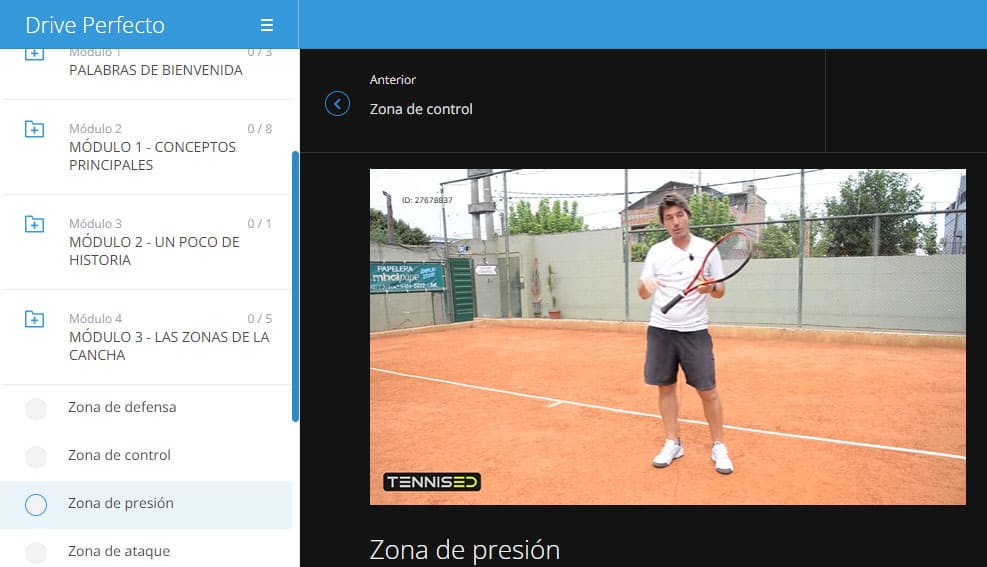
Task: Expand MÓDULO 1 - CONCEPTOS PRINCIPALES
Action: 152,156
